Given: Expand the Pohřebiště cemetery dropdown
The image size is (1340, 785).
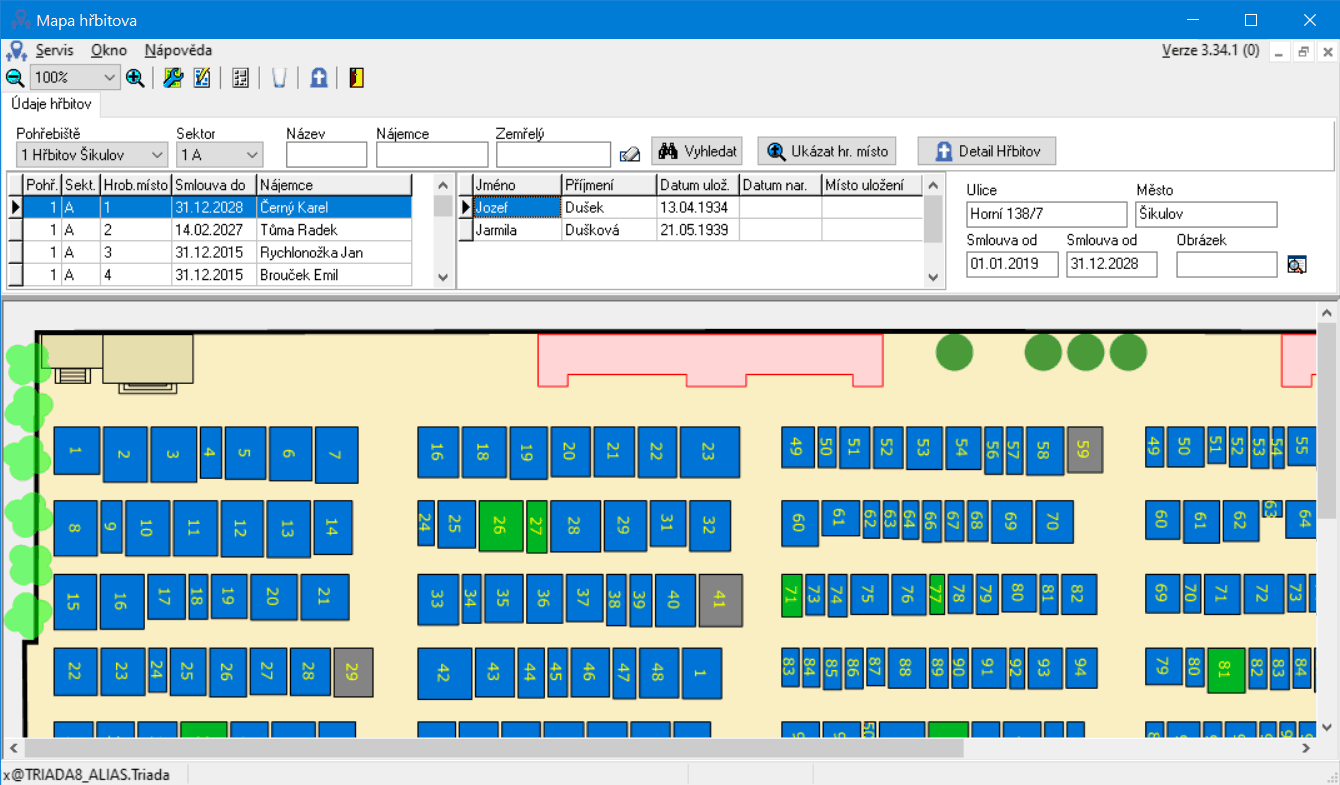Looking at the screenshot, I should pyautogui.click(x=156, y=155).
